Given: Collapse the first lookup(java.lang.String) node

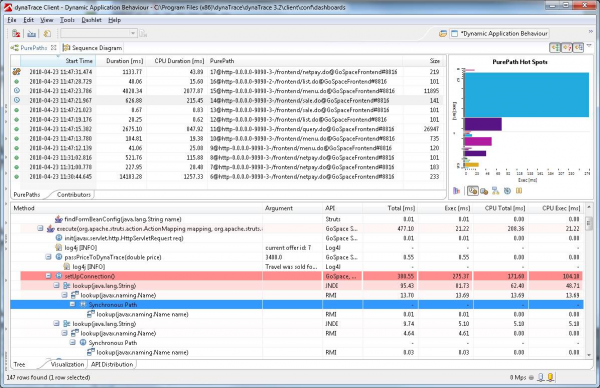Looking at the screenshot, I should click(x=56, y=285).
